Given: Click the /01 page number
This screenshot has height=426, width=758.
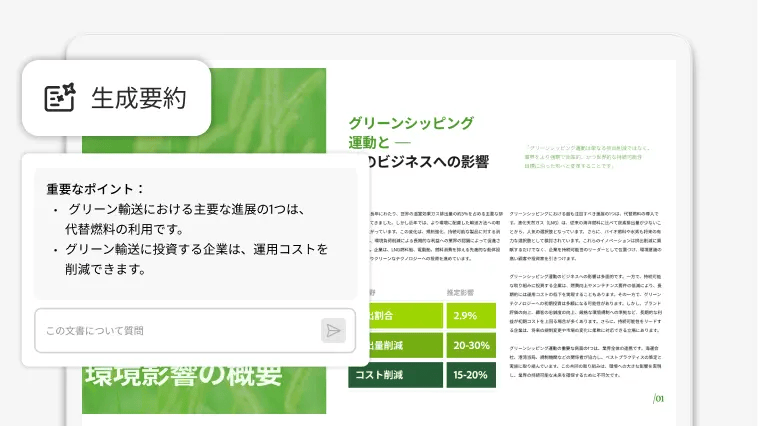Looking at the screenshot, I should (x=658, y=398).
